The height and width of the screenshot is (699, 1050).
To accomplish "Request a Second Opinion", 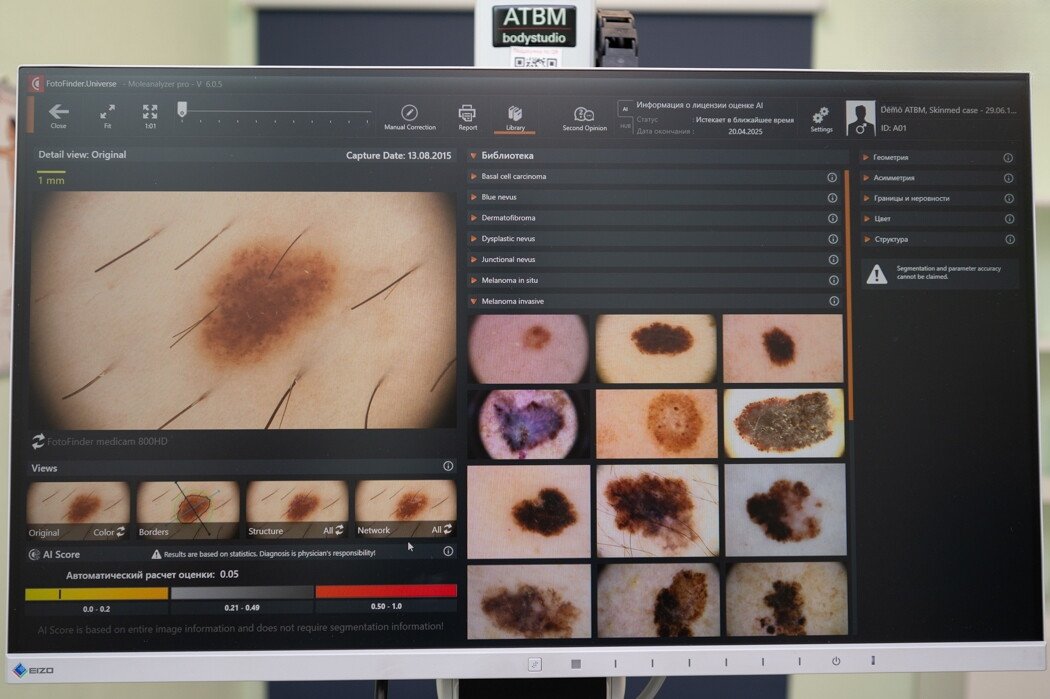I will click(x=584, y=115).
